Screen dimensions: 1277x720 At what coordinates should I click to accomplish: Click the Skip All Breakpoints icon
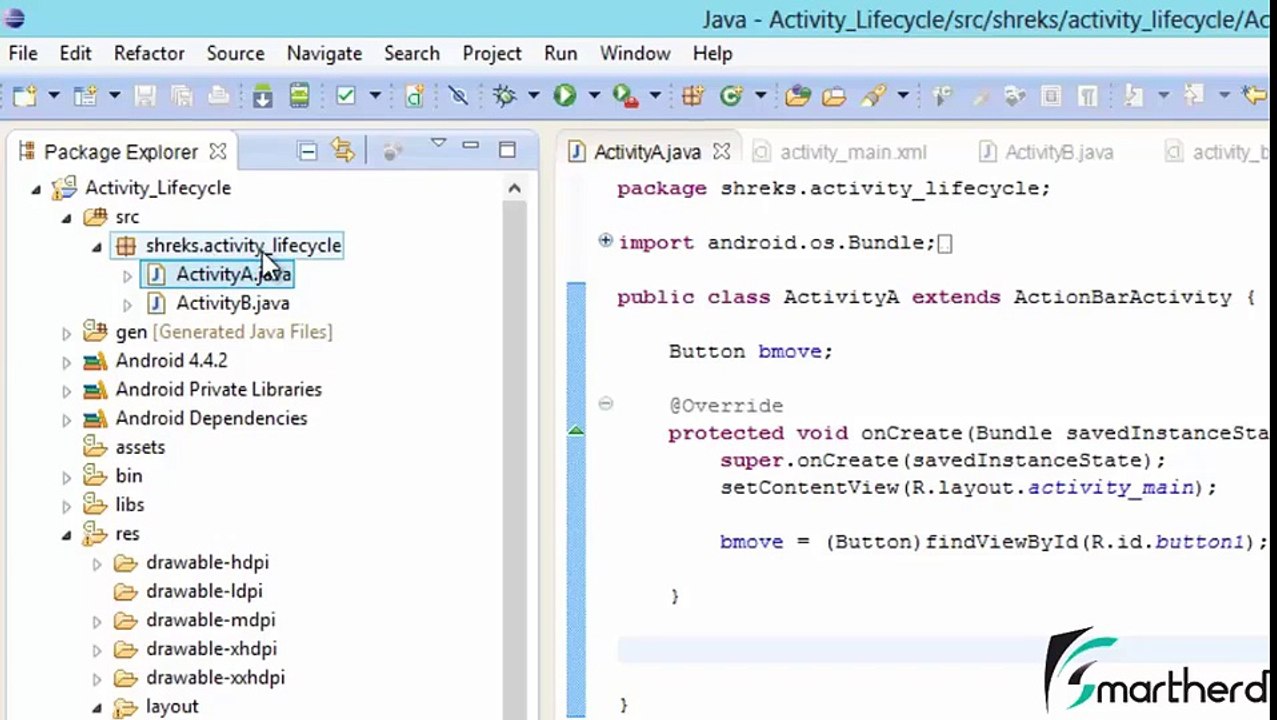(x=458, y=96)
